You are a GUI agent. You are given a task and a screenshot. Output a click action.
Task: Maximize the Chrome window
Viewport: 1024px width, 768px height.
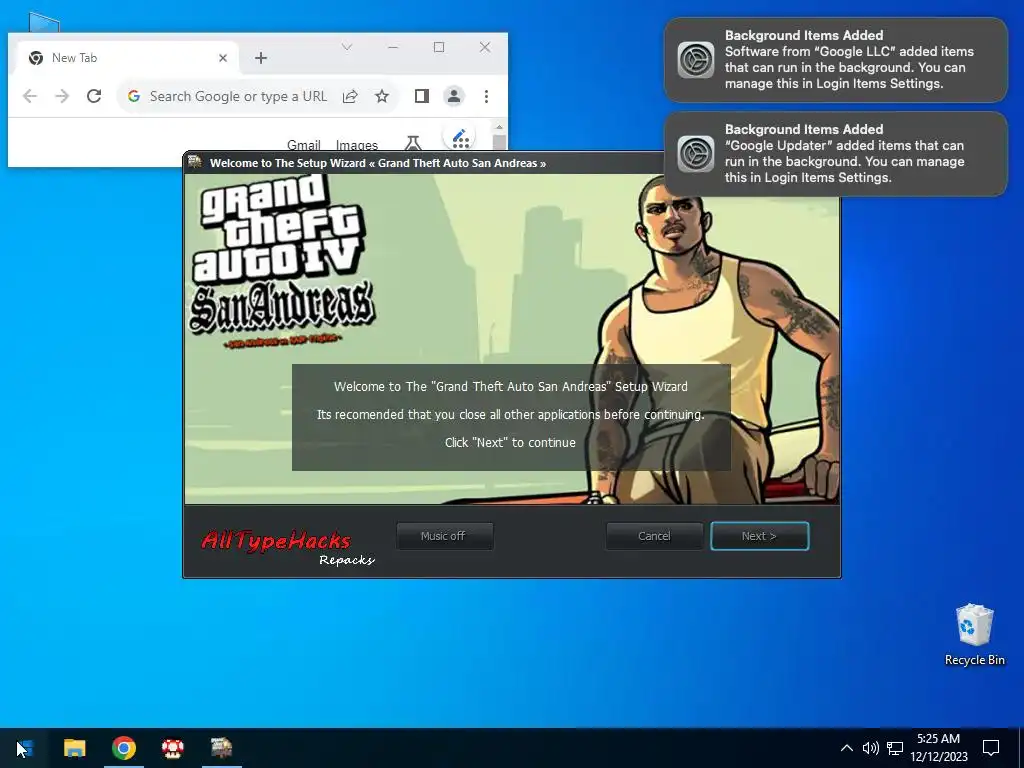(x=439, y=47)
